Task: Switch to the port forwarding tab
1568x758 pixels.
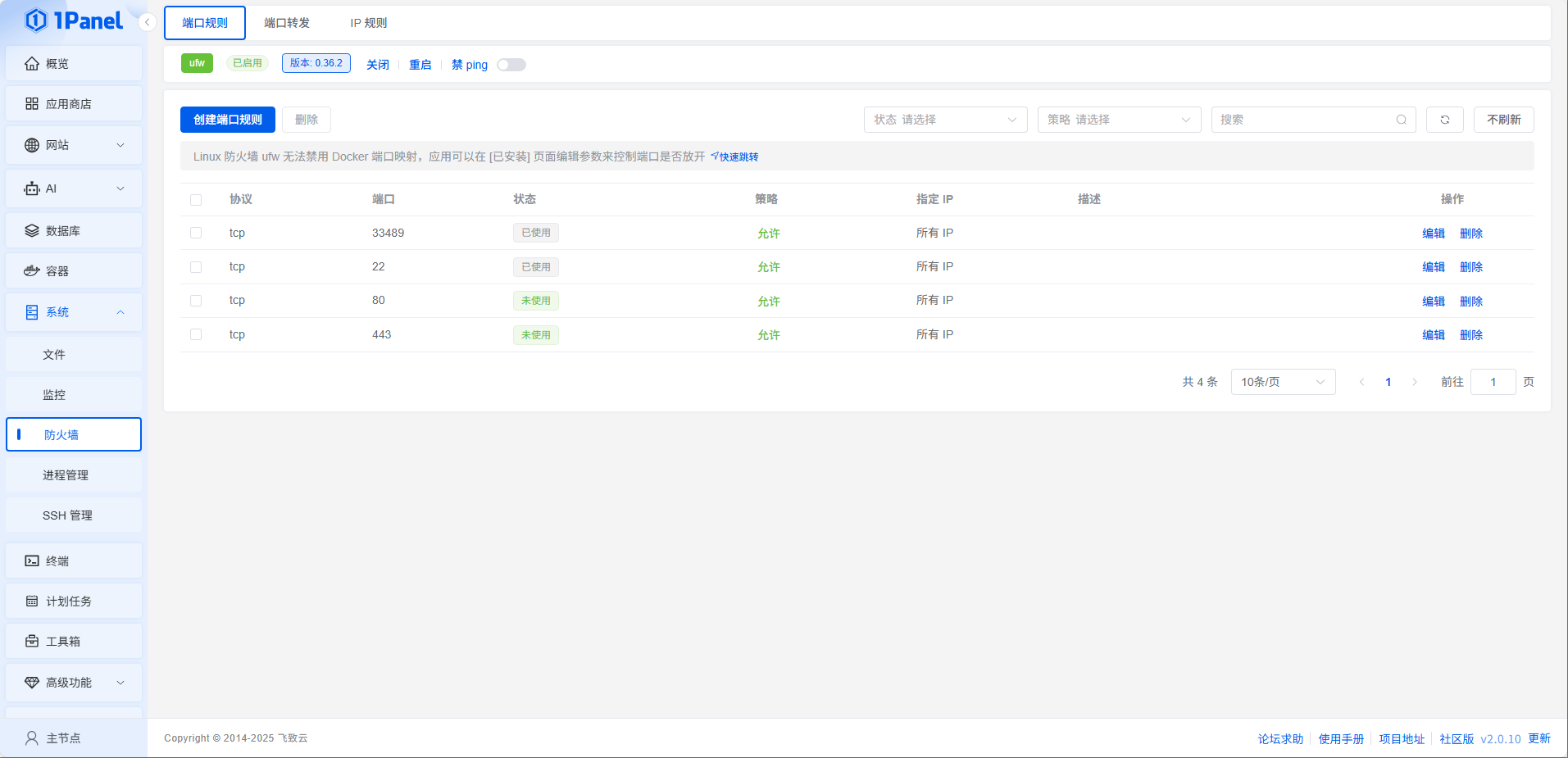Action: [x=287, y=23]
